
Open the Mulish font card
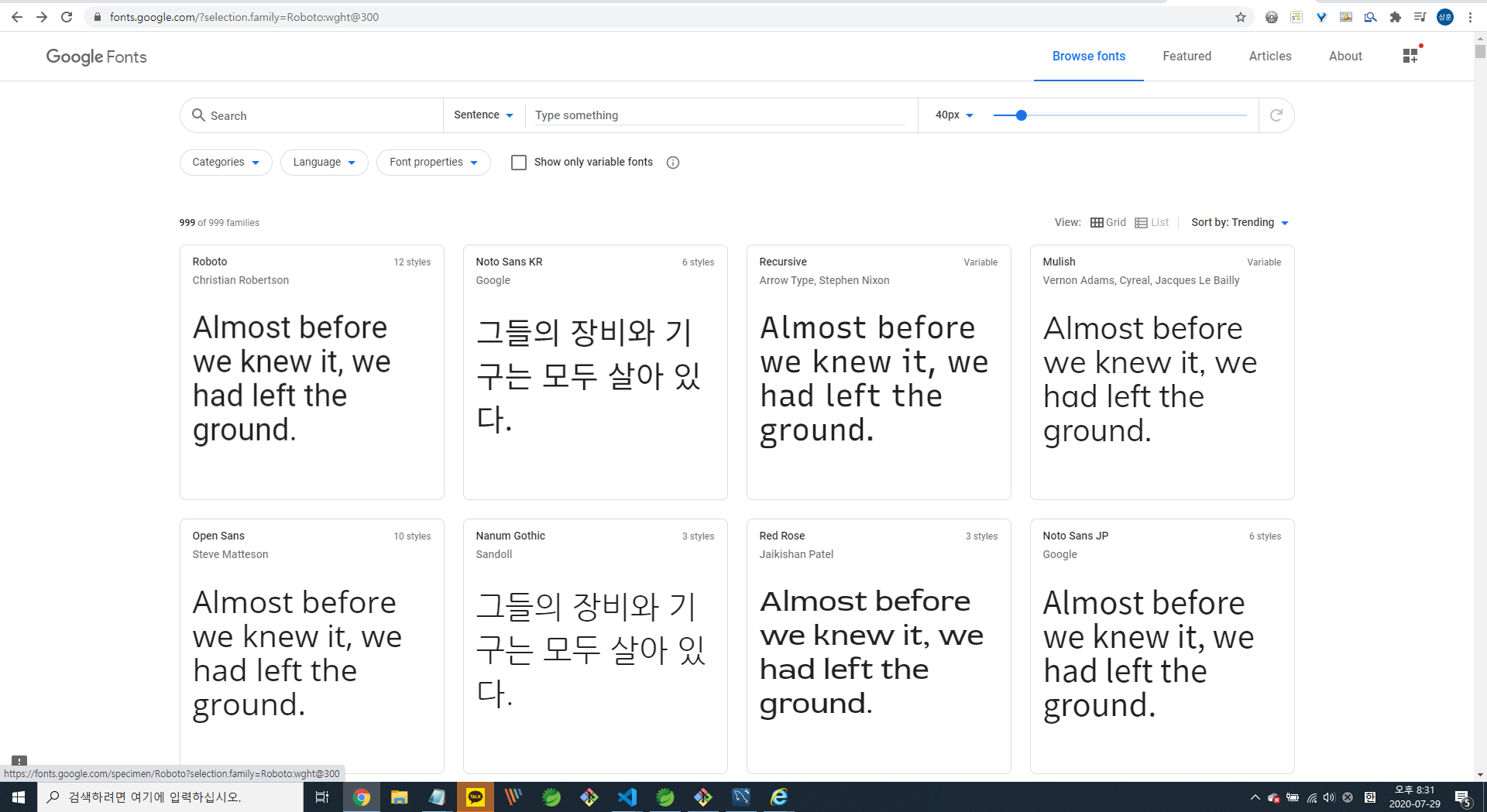[1162, 372]
